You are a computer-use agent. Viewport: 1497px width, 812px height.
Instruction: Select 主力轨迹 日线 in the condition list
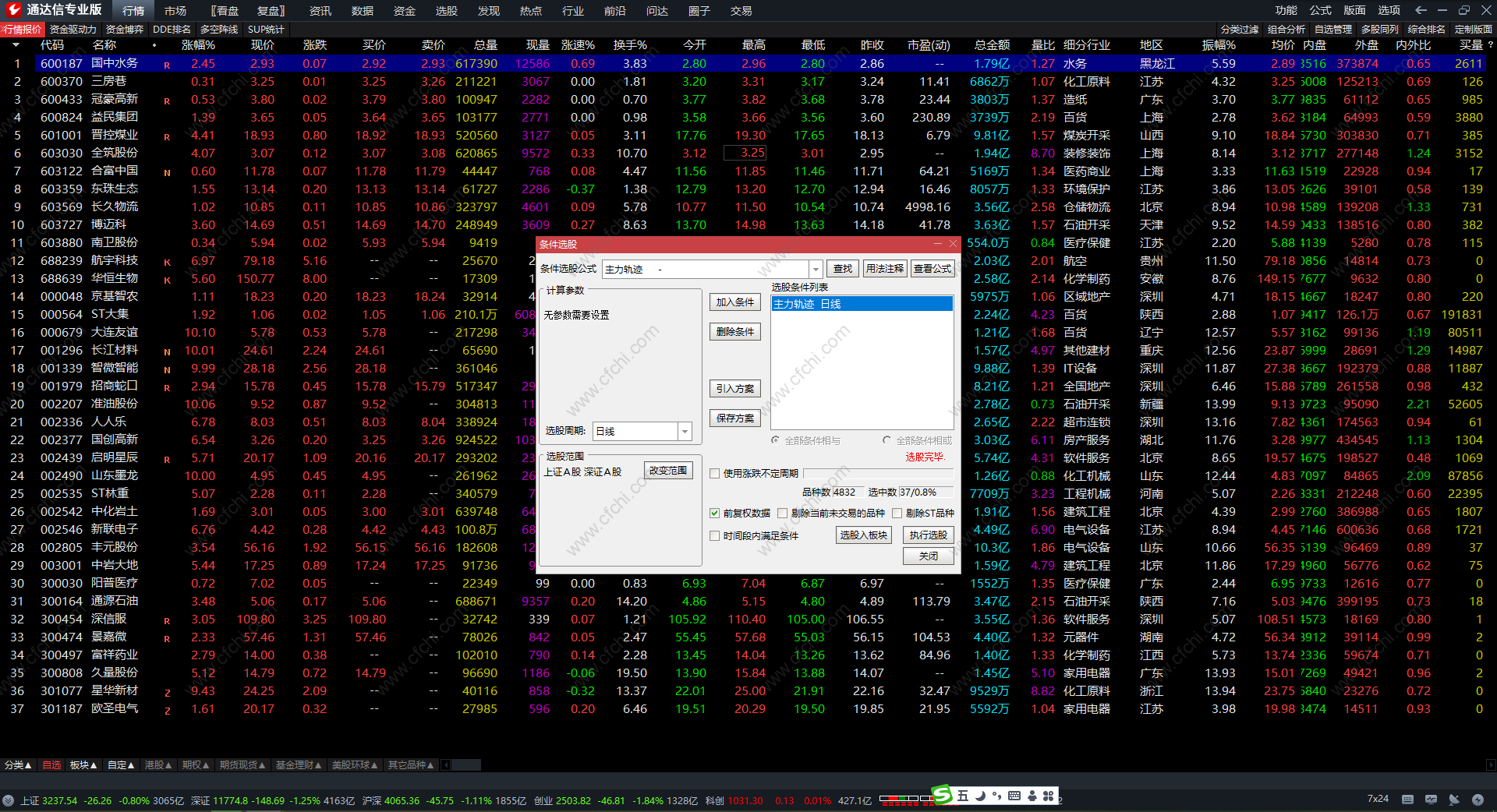[x=861, y=304]
